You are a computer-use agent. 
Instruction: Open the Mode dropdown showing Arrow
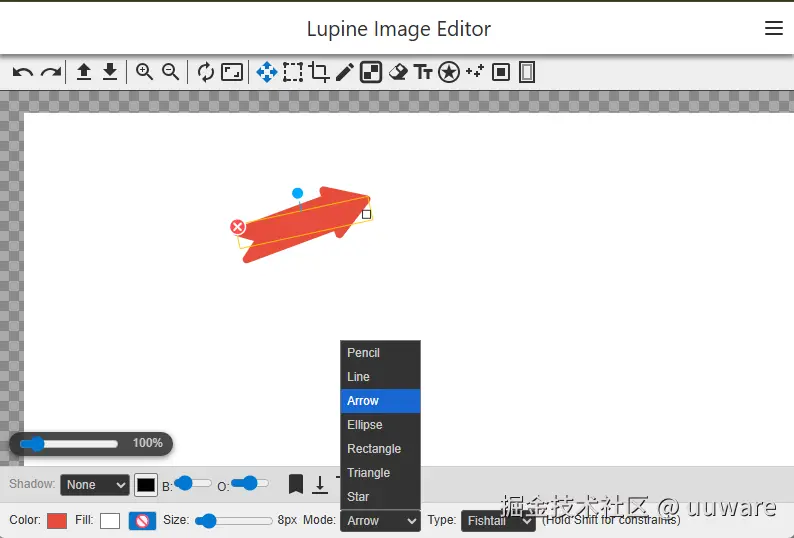(380, 521)
